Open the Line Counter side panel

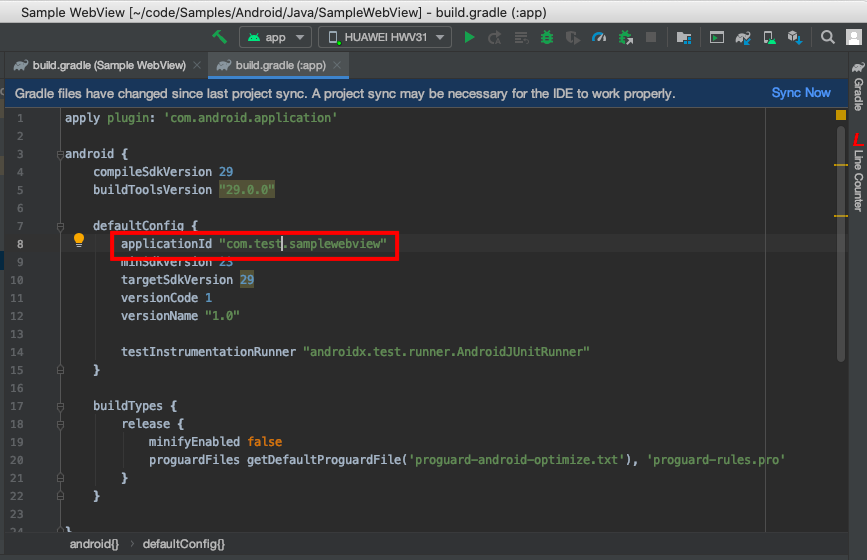click(858, 174)
